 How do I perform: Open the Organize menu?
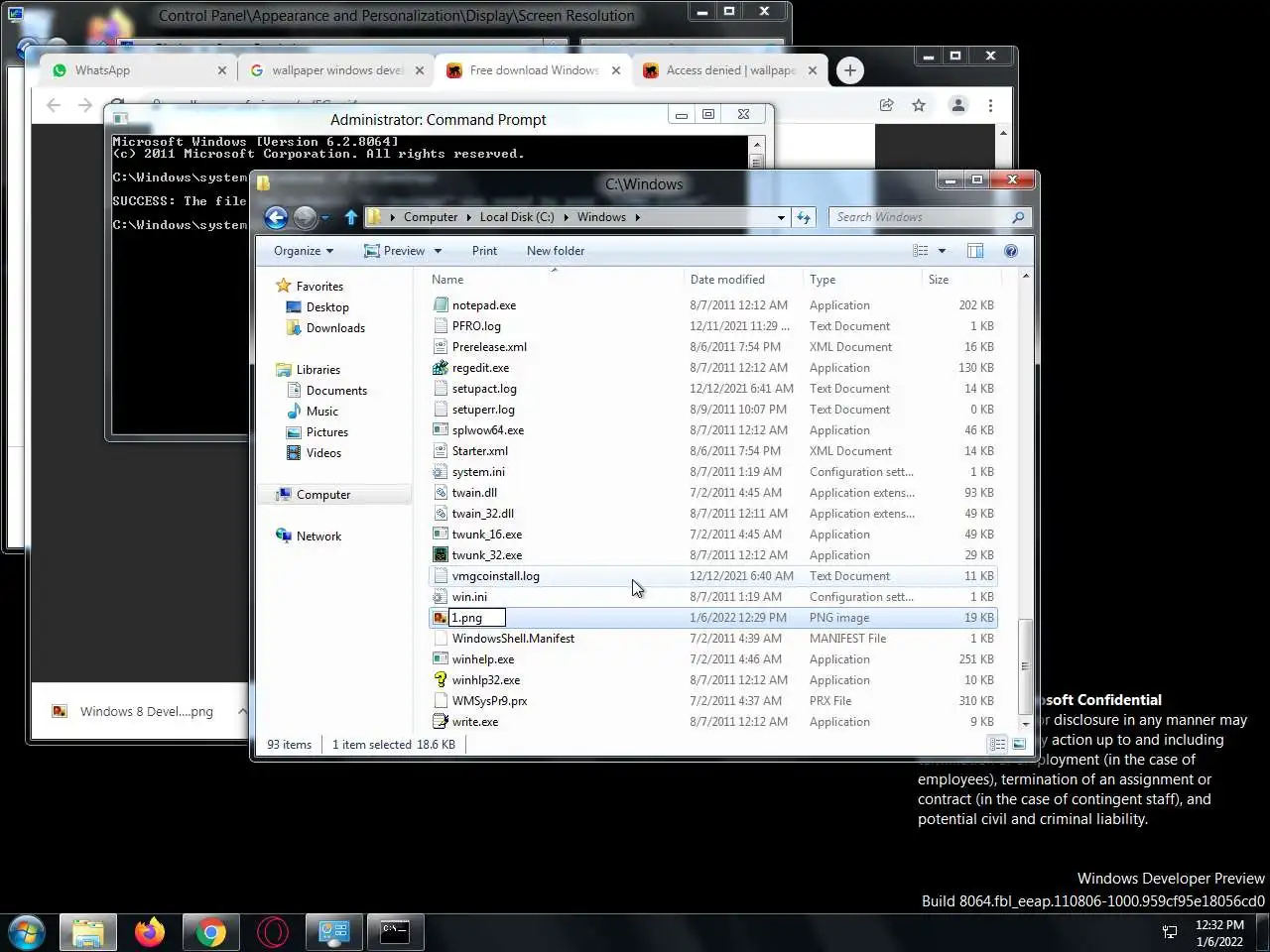click(x=304, y=251)
